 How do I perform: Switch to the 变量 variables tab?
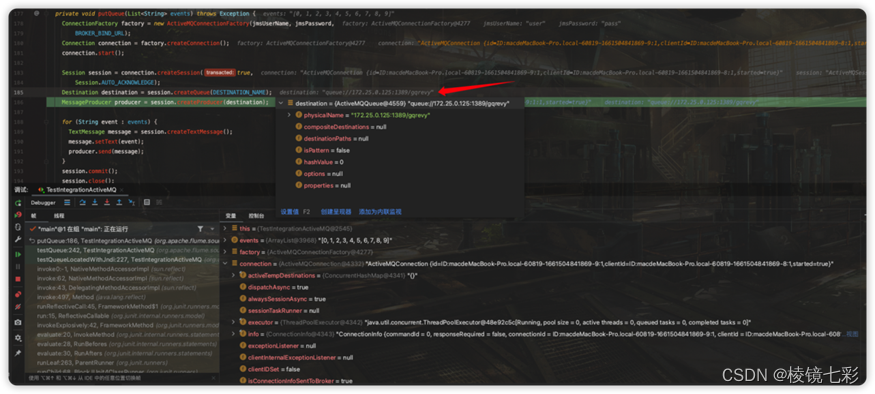click(x=230, y=215)
